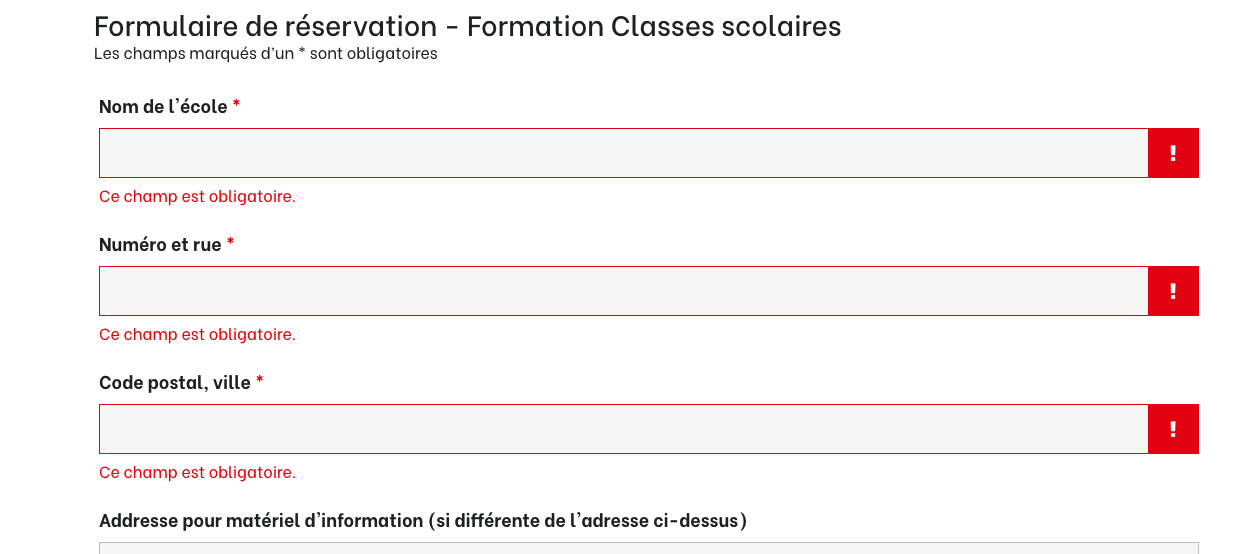Click the red asterisk beside Nom de l'école

tap(237, 104)
